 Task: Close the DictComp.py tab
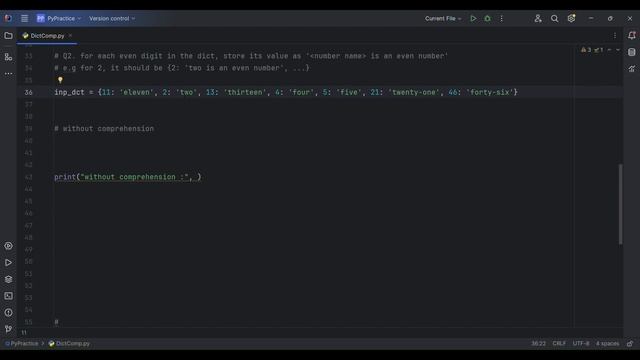(70, 36)
